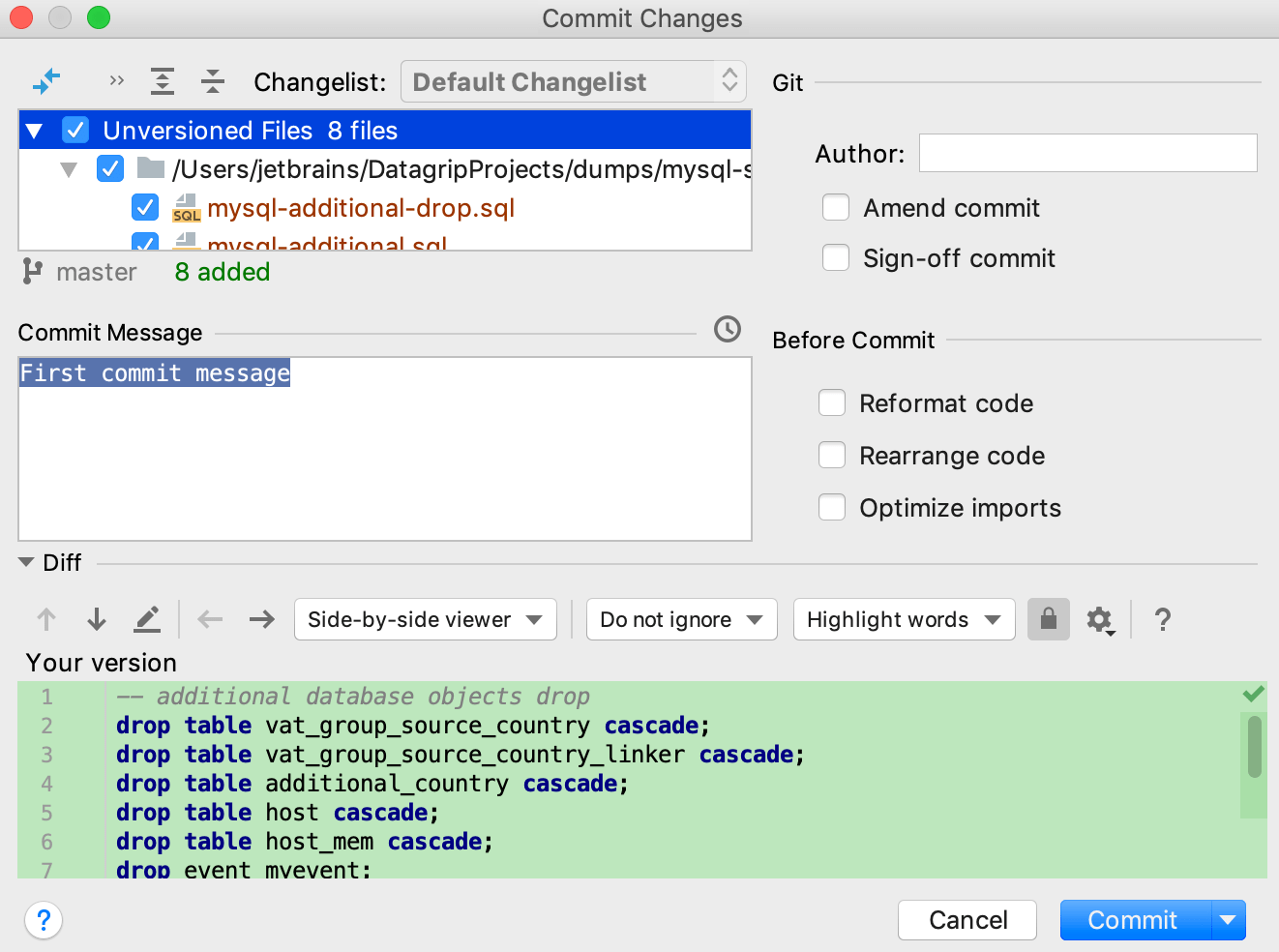The image size is (1279, 952).
Task: Open the Side-by-side viewer dropdown
Action: [426, 619]
